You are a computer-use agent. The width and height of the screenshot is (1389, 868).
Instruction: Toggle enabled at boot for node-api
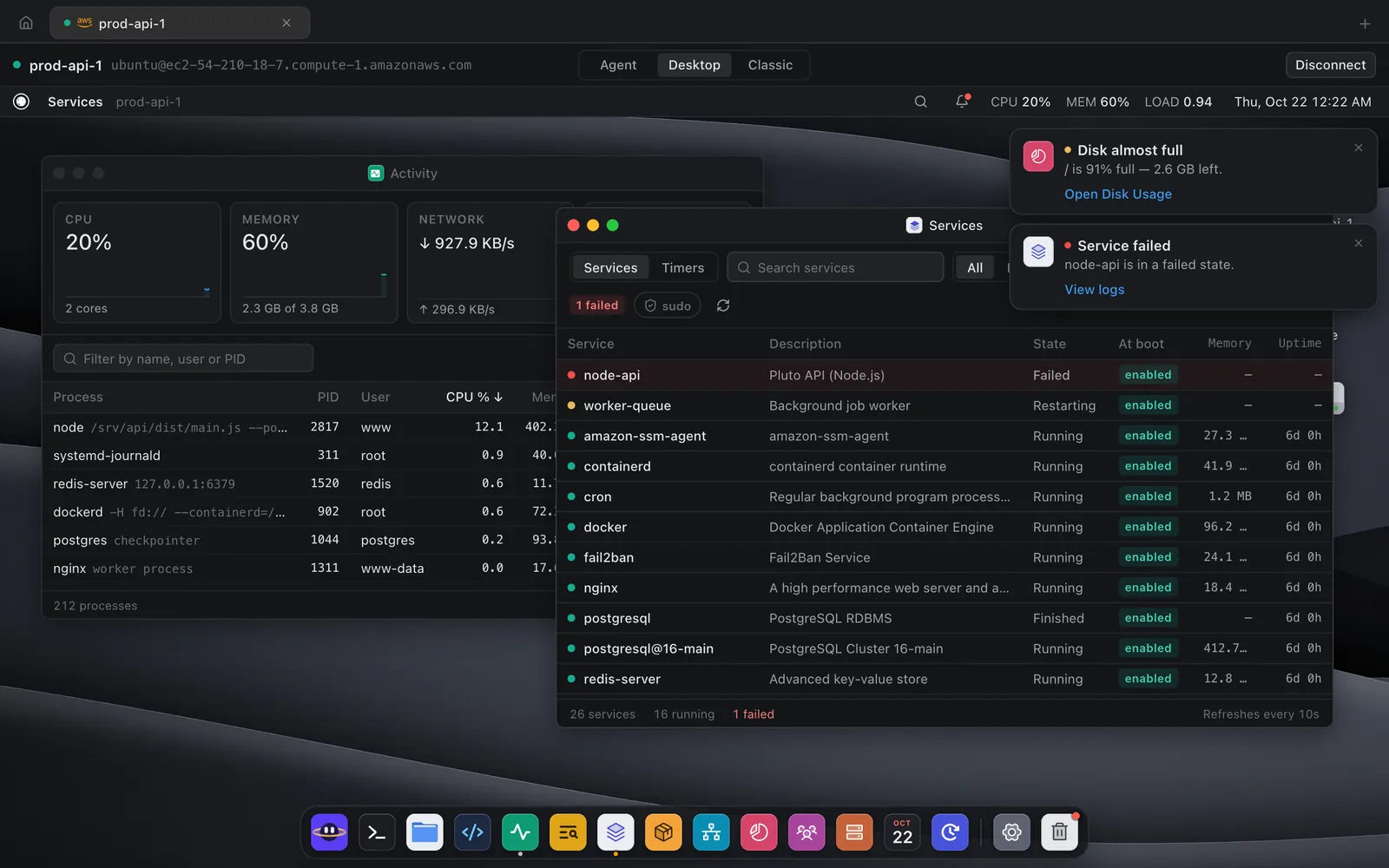[1148, 375]
